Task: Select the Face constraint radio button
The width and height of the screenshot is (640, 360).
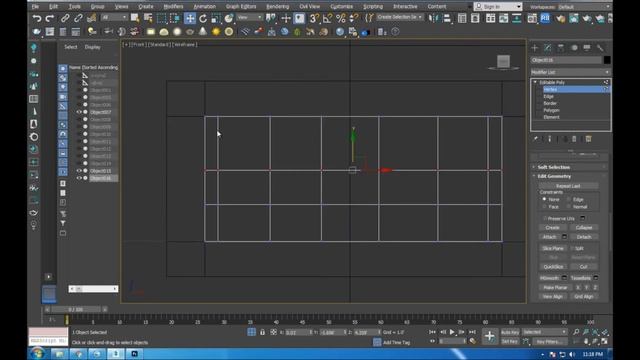Action: pyautogui.click(x=544, y=207)
